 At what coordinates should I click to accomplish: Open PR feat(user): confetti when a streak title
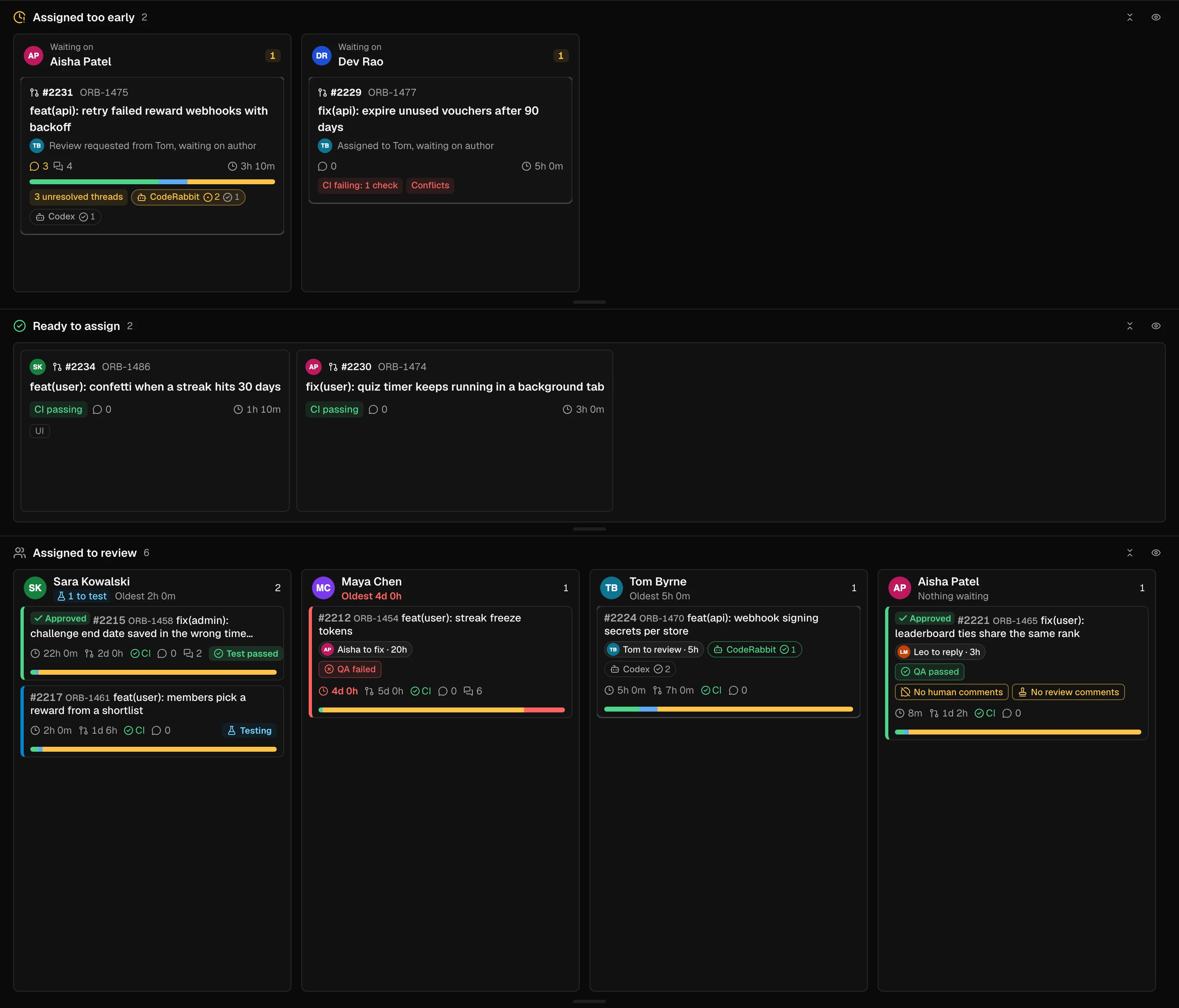click(x=155, y=387)
